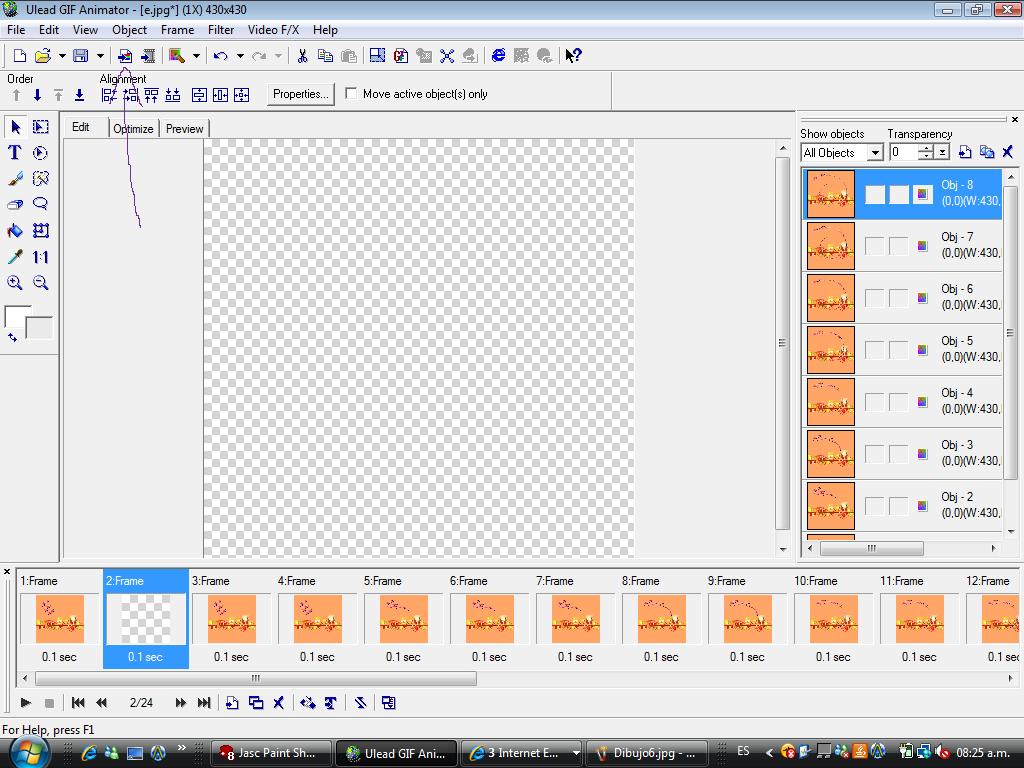The height and width of the screenshot is (768, 1024).
Task: Click the Add Image toolbar icon
Action: click(x=125, y=56)
